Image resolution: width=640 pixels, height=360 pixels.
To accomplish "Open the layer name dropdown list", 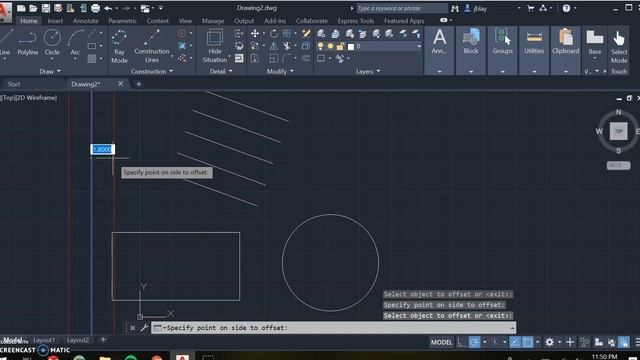I will [x=419, y=47].
